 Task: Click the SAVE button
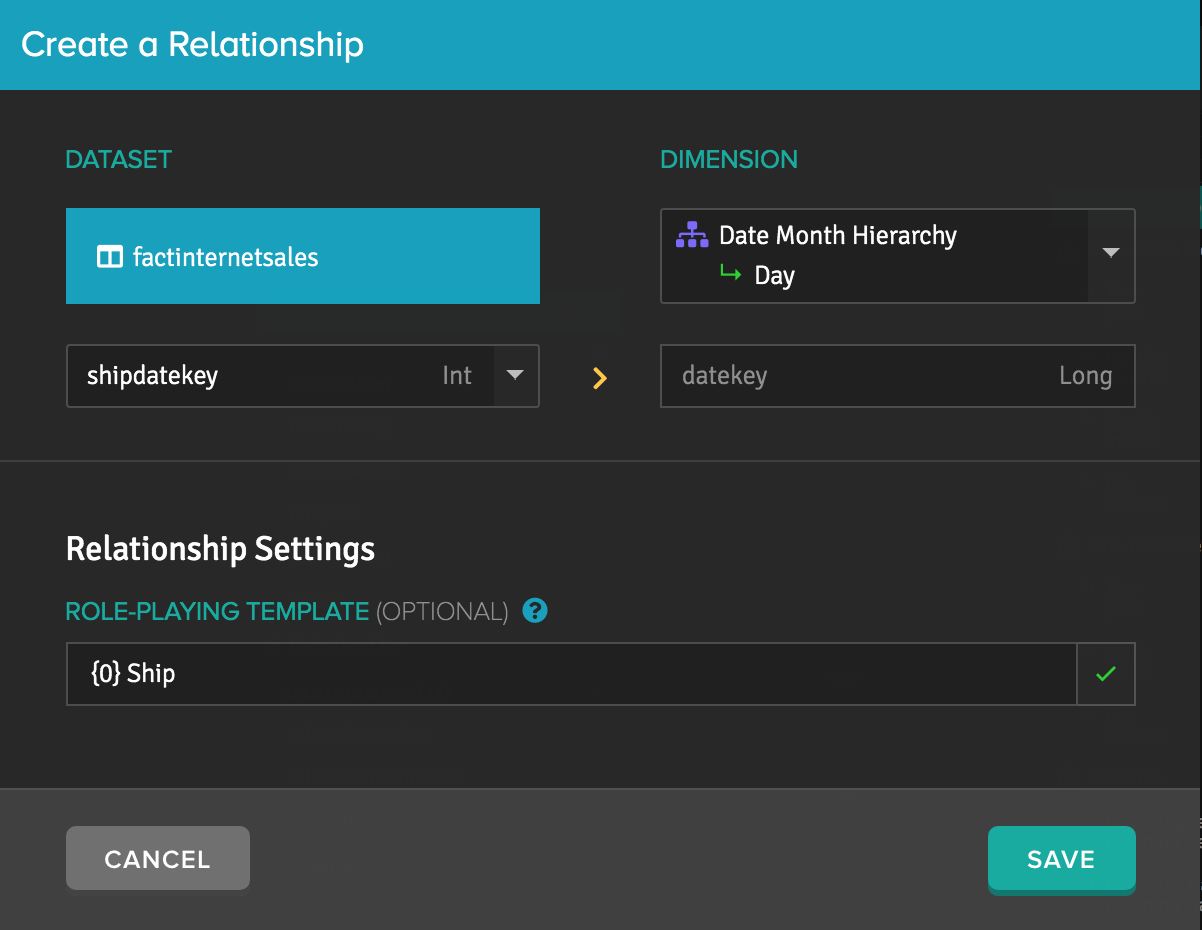1061,858
